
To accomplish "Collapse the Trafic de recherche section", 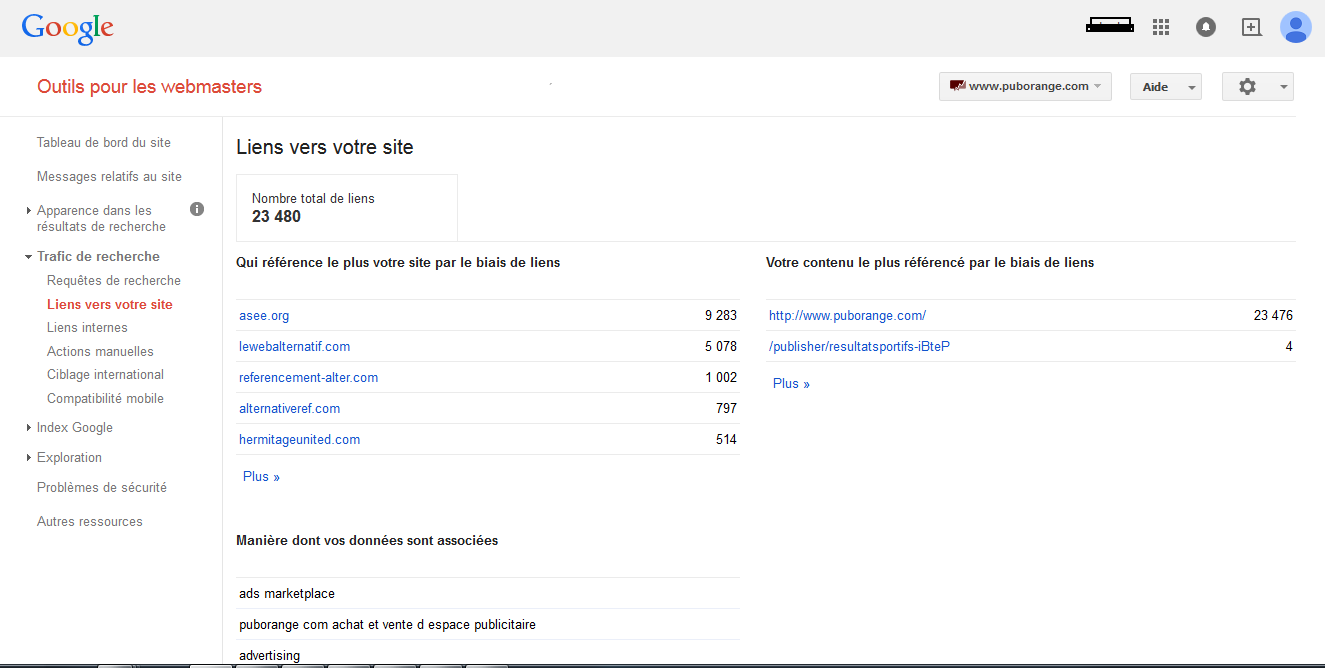I will [98, 256].
